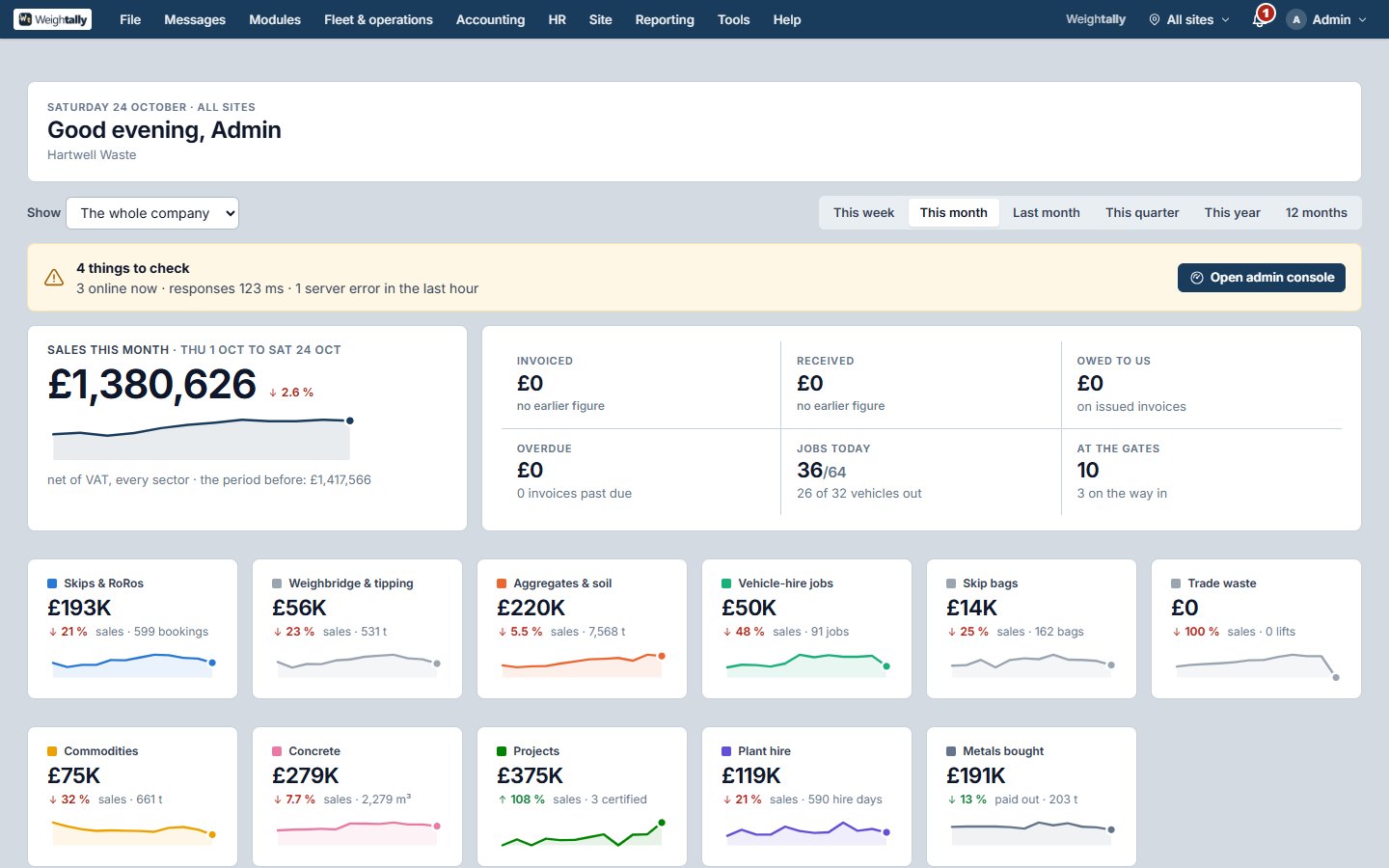Open the Skips & RoRos sales card

coord(133,629)
